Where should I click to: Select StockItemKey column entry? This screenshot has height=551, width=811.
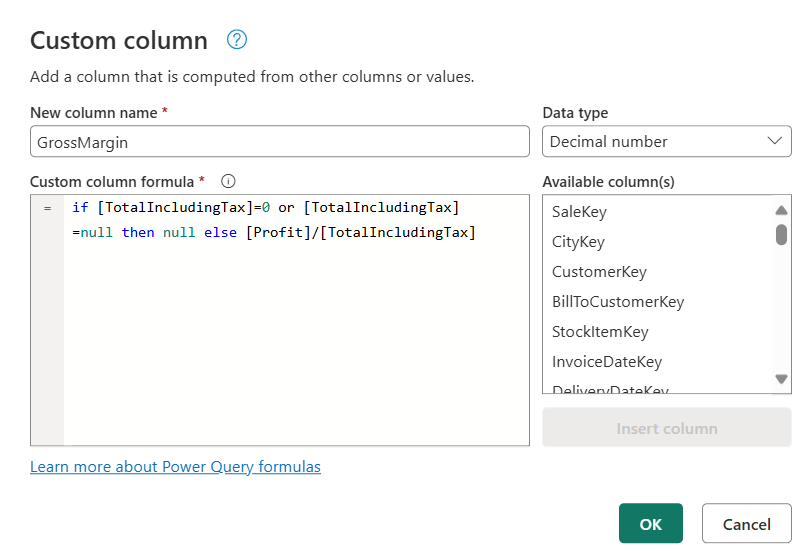[600, 332]
